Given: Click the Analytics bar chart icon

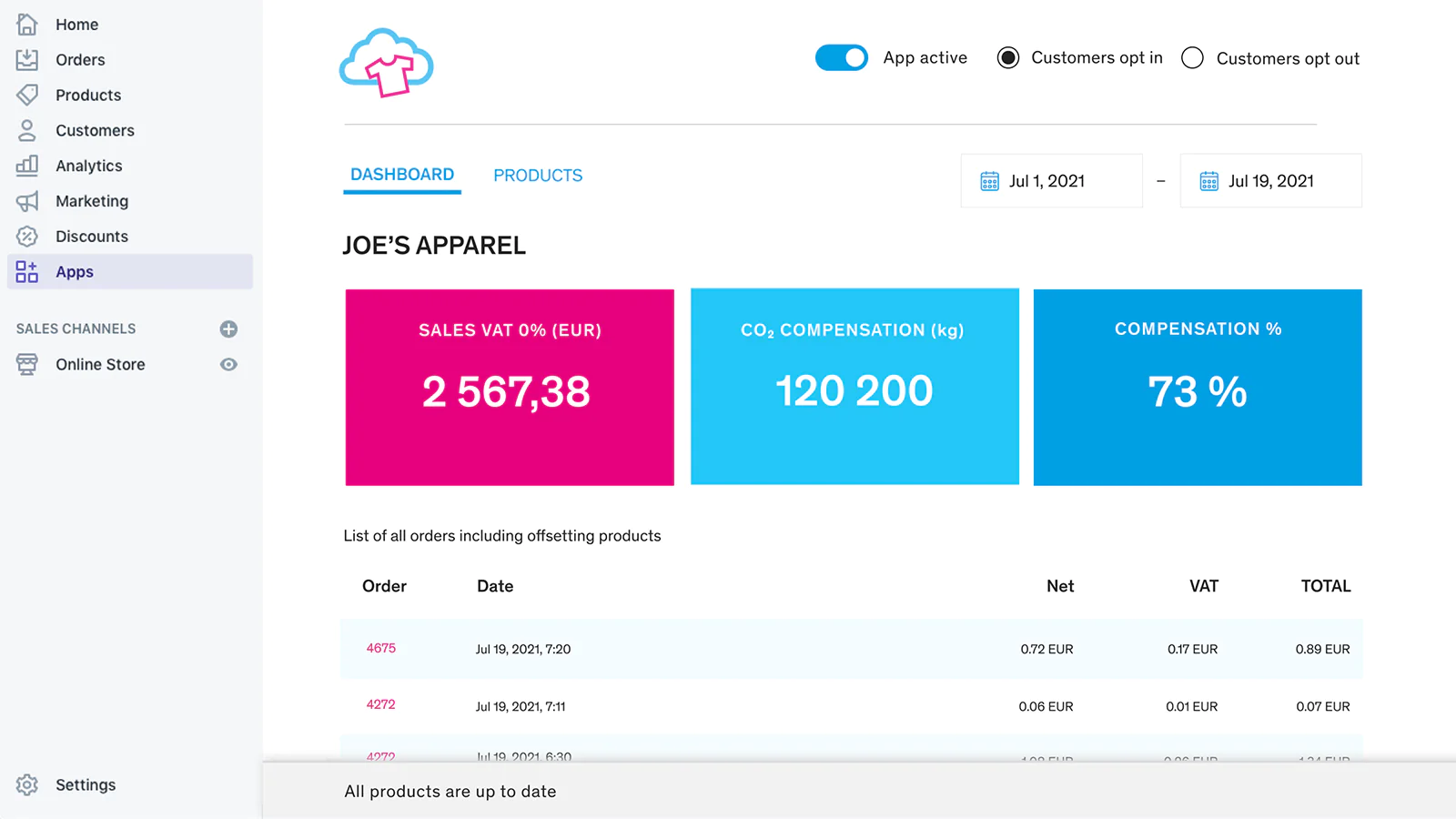Looking at the screenshot, I should point(27,166).
